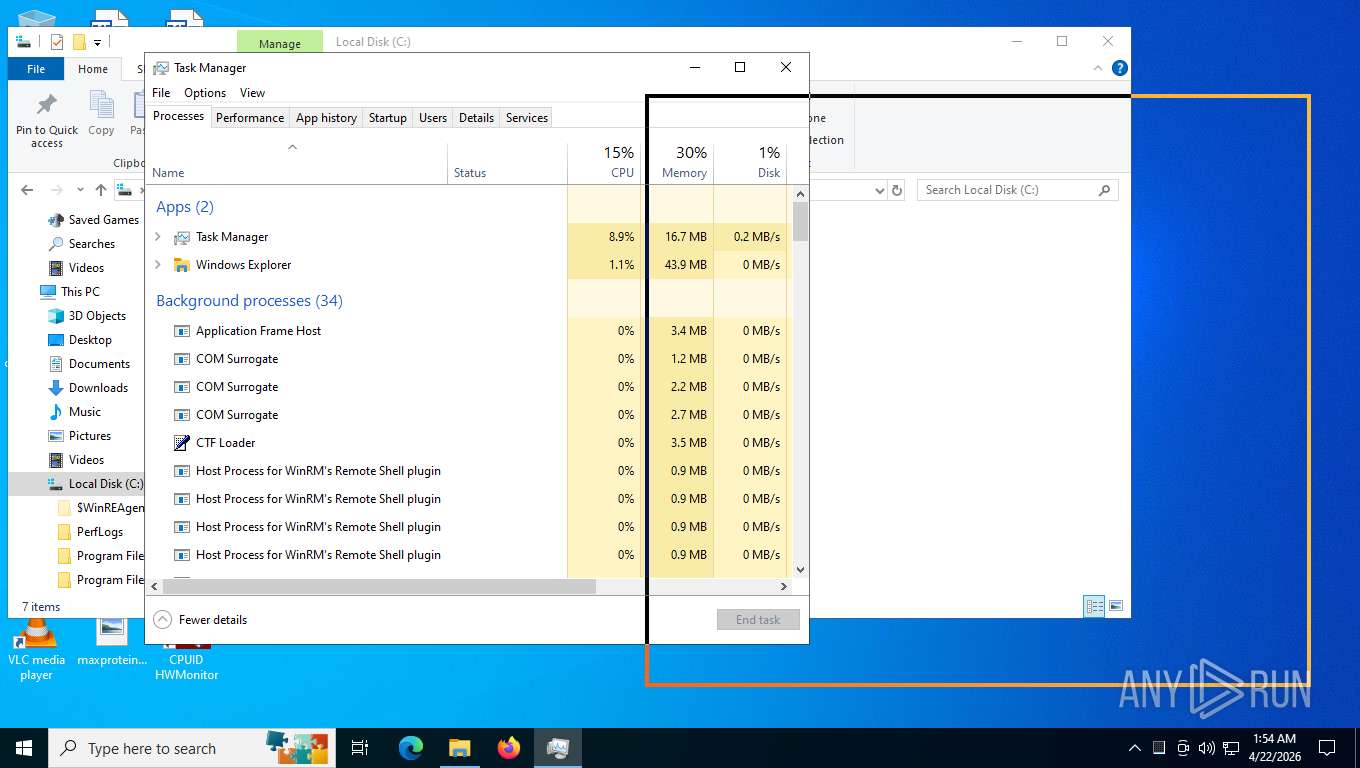The image size is (1360, 768).
Task: Select the maxprotein desktop file icon
Action: click(x=112, y=642)
